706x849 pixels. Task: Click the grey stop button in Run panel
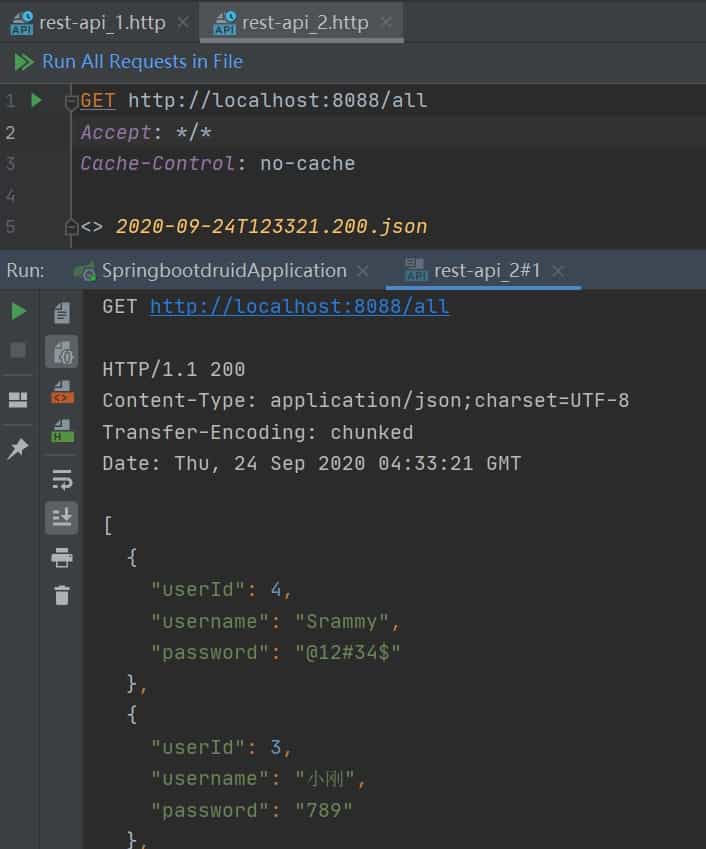pyautogui.click(x=18, y=350)
